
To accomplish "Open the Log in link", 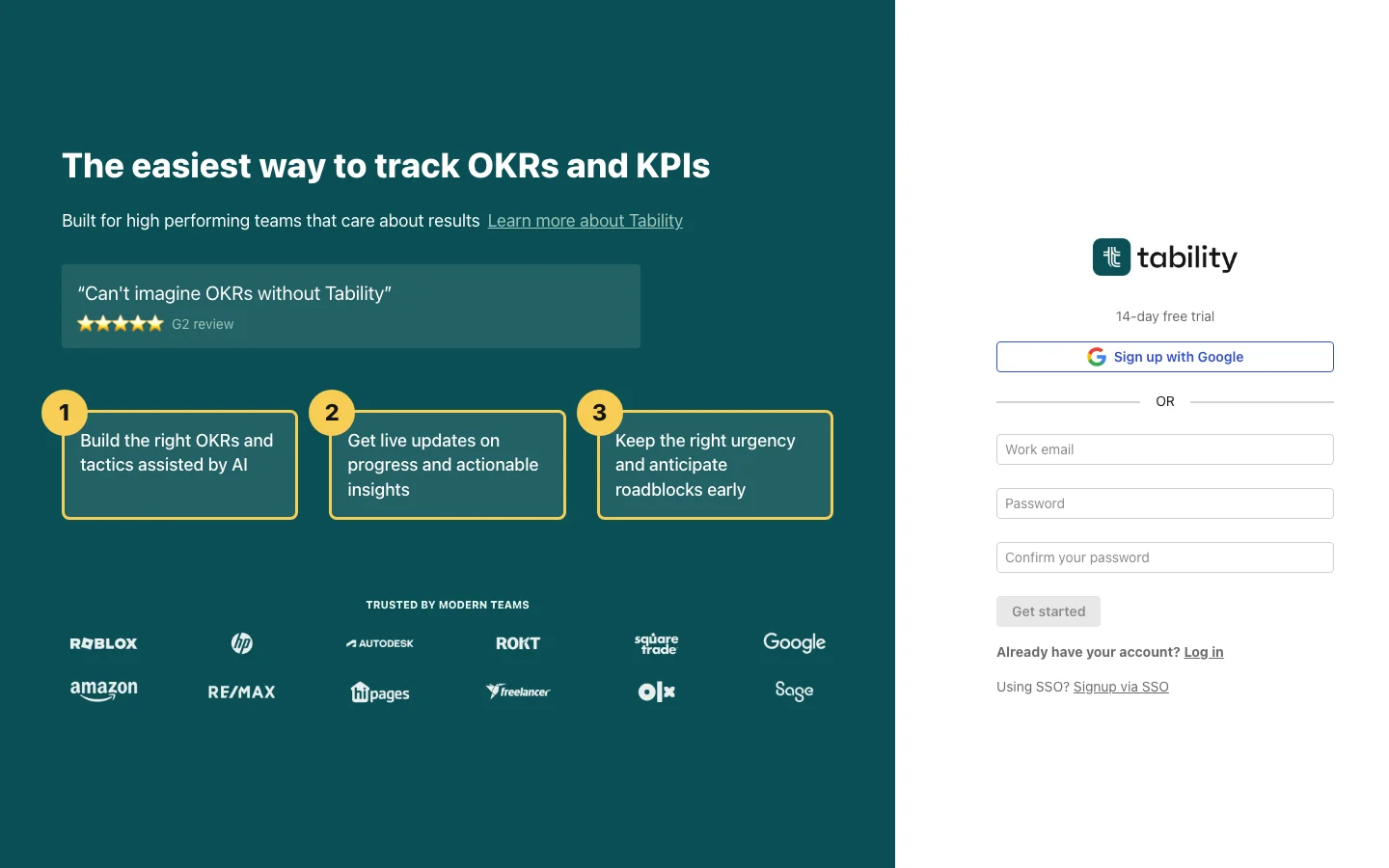I will click(1204, 652).
